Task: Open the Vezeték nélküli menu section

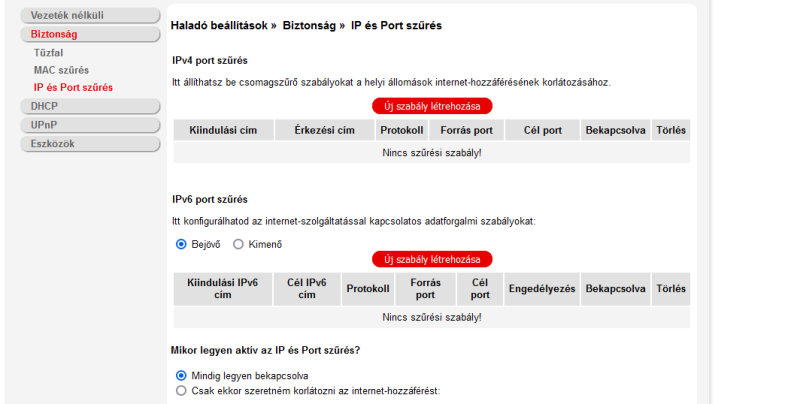Action: (x=90, y=15)
